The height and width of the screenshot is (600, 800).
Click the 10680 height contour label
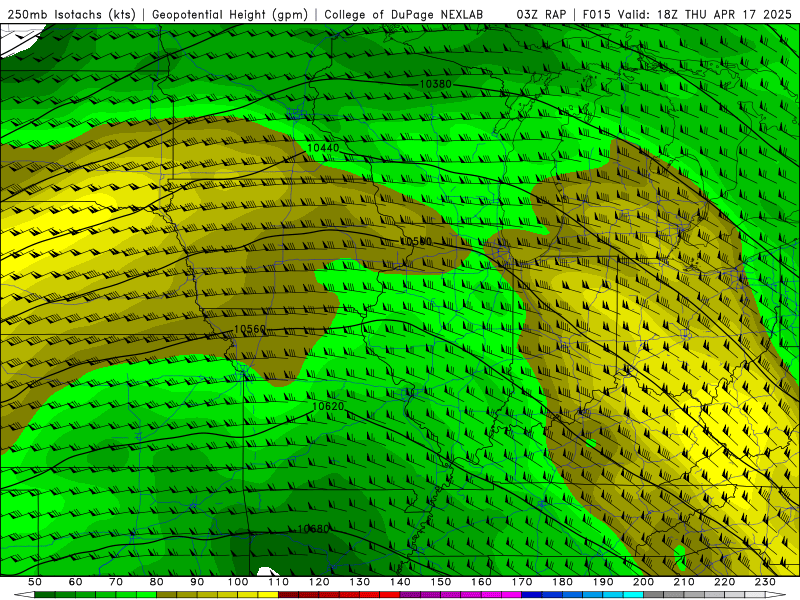(313, 529)
